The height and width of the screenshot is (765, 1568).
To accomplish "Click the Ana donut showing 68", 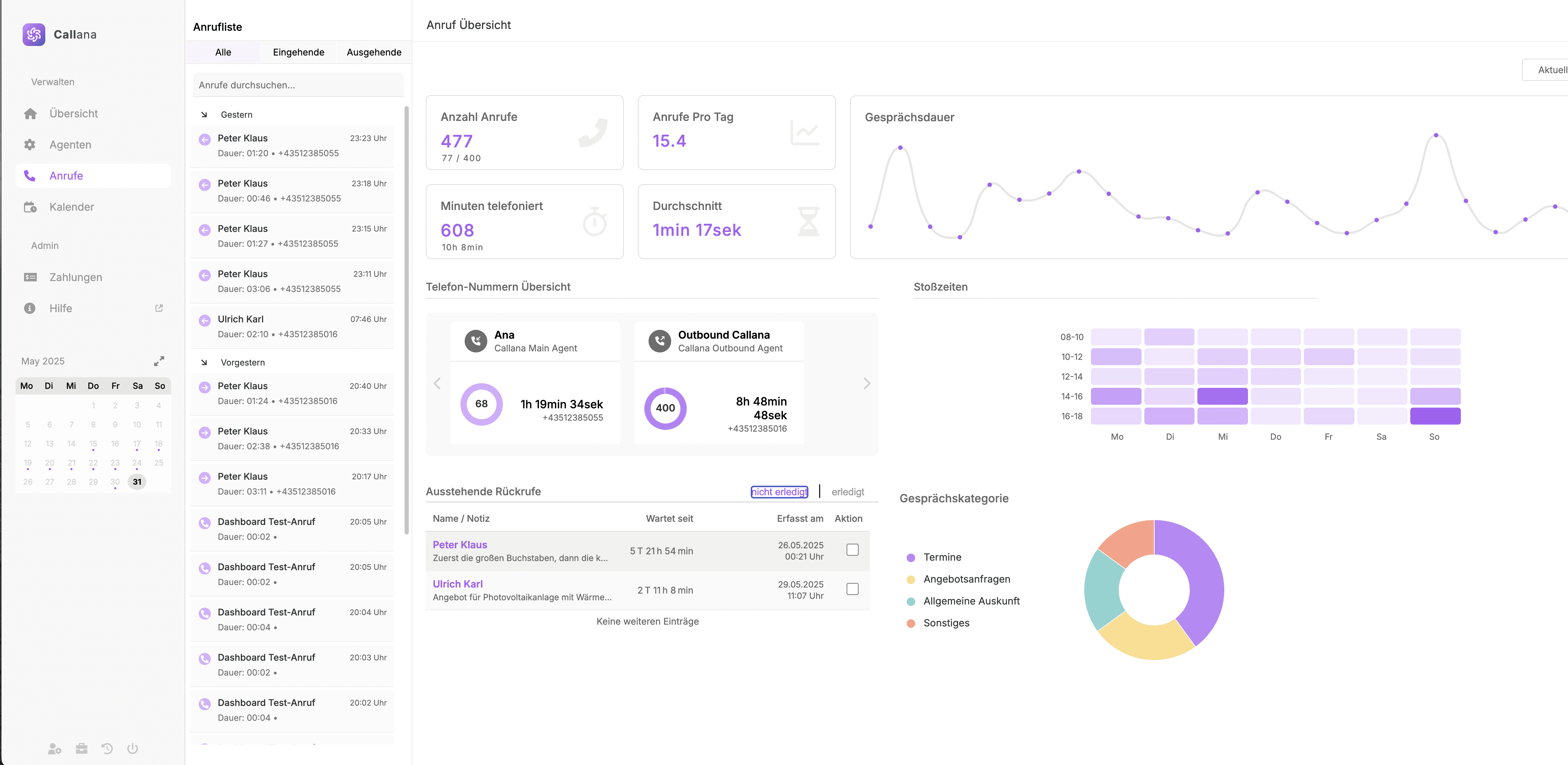I will (x=482, y=404).
